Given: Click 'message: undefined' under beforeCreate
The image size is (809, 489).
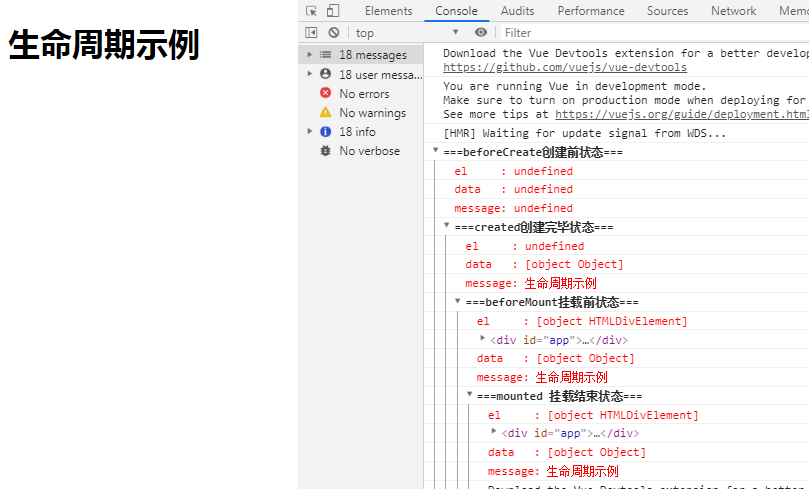Looking at the screenshot, I should click(513, 208).
